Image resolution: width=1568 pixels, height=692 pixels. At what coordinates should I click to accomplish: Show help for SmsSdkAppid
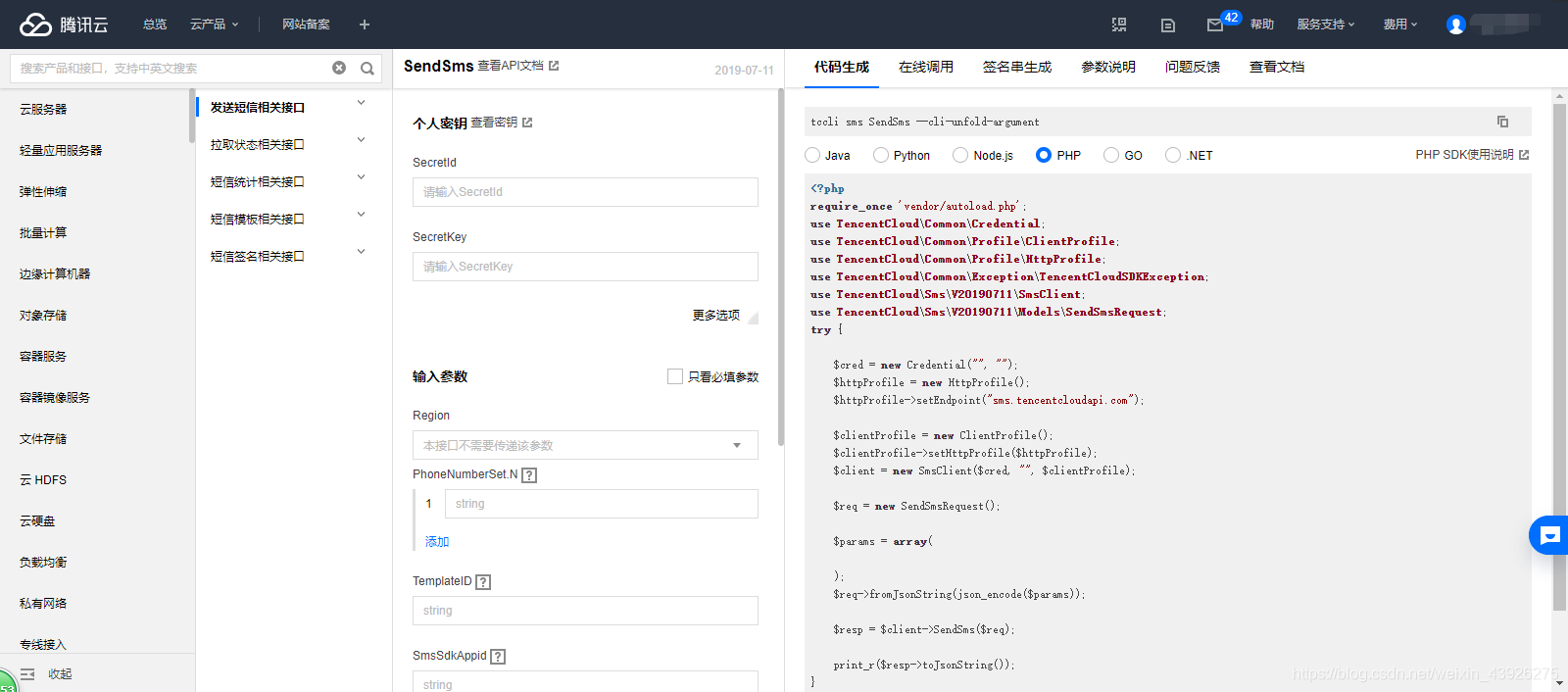tap(498, 657)
